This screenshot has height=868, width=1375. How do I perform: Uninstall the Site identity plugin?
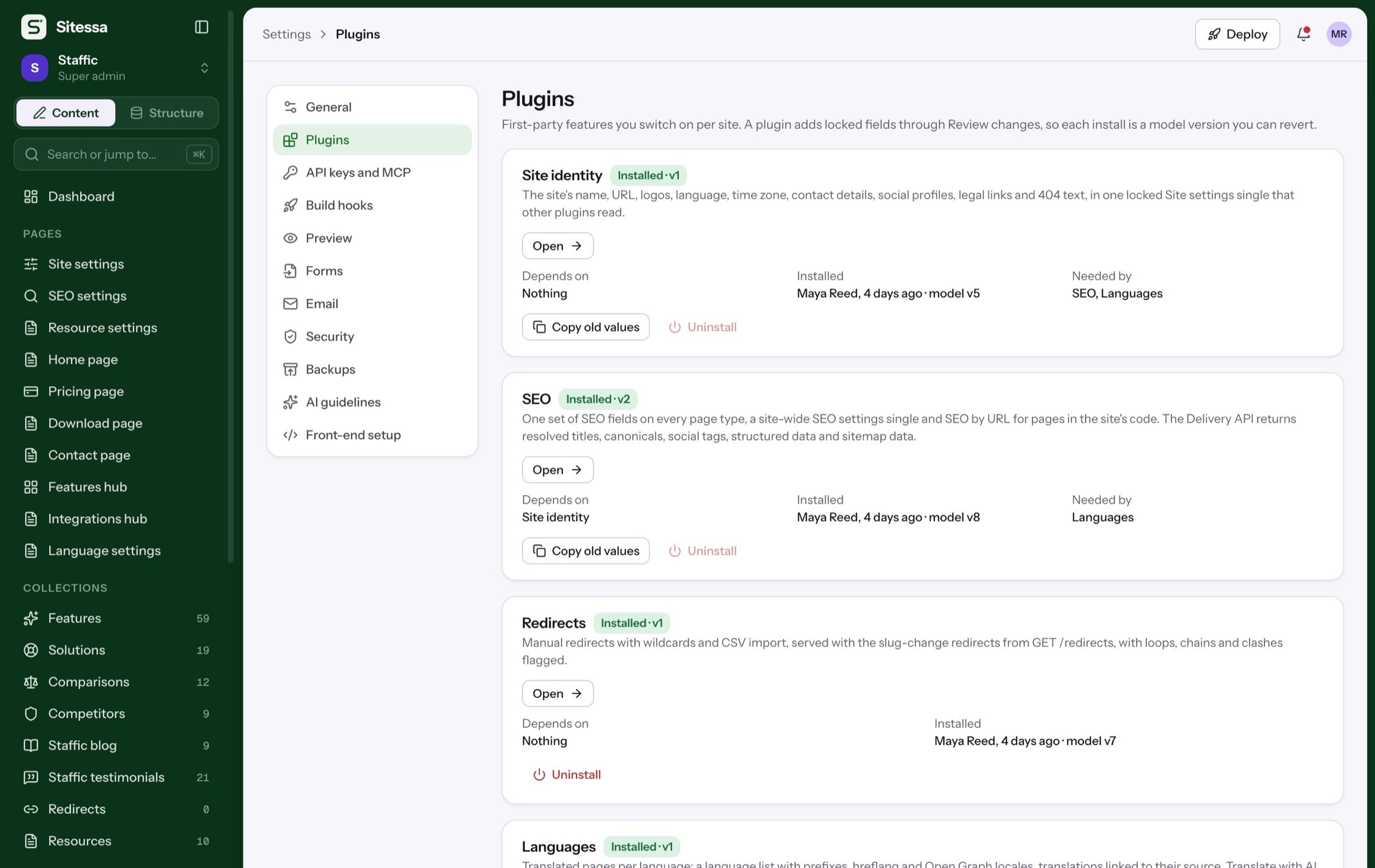pos(703,327)
